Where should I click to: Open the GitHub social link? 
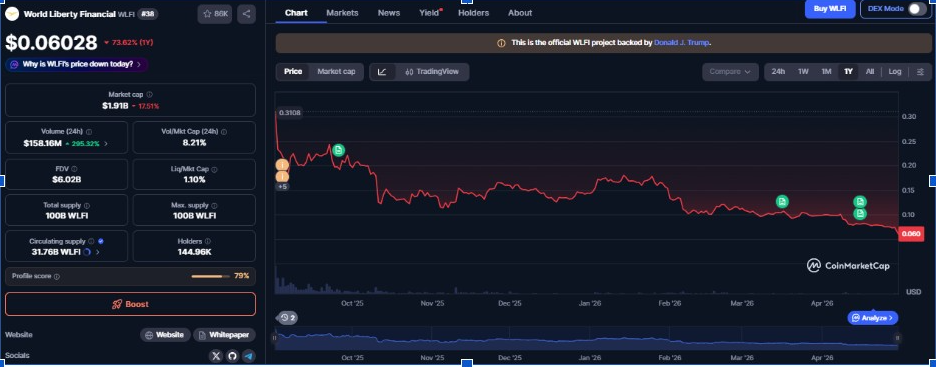pos(232,356)
